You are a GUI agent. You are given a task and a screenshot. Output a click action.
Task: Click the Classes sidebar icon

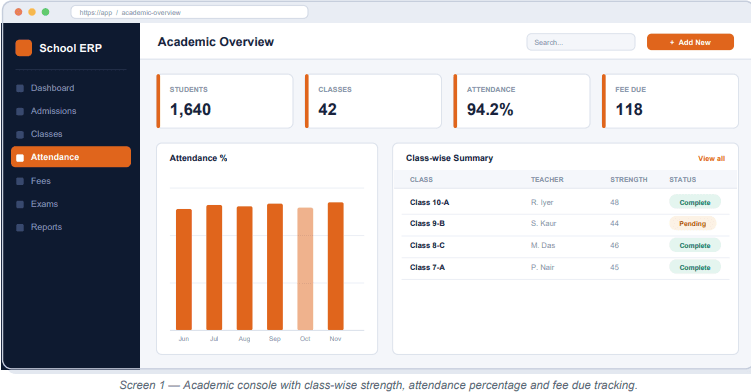(20, 134)
